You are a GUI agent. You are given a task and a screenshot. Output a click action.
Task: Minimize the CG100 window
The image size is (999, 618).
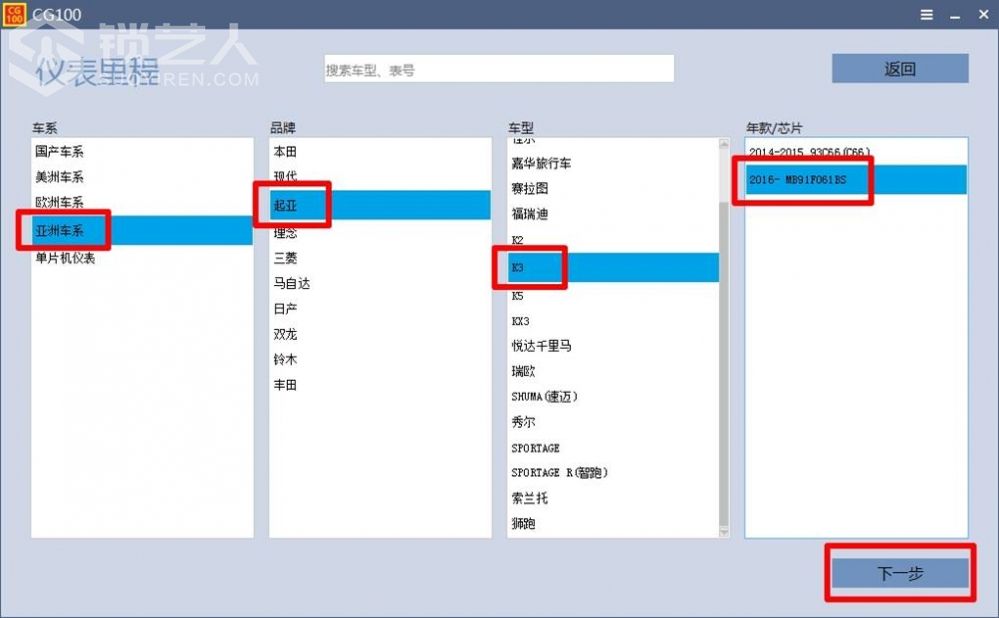[954, 15]
